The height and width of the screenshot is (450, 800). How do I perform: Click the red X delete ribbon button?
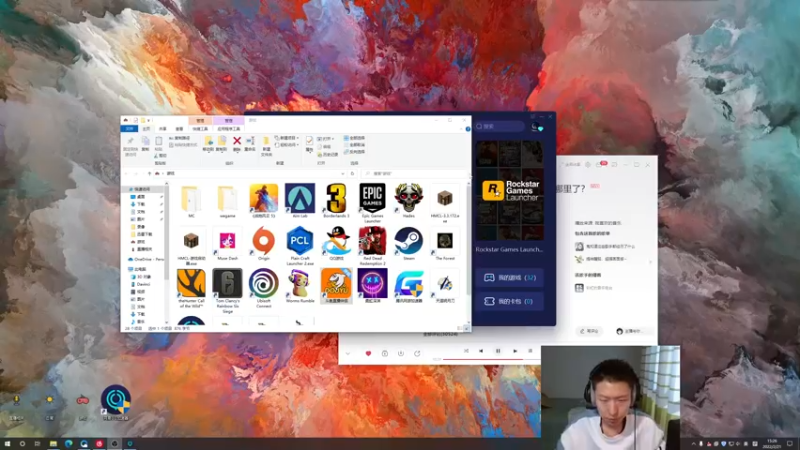coord(237,141)
